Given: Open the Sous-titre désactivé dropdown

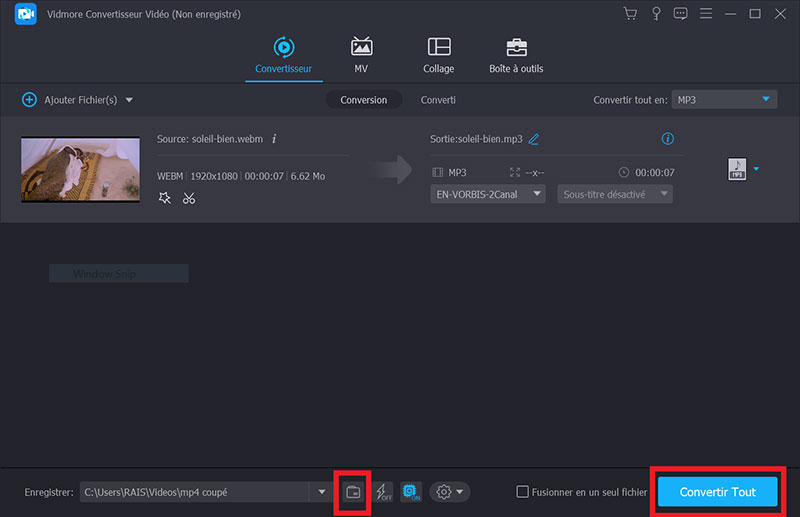Looking at the screenshot, I should click(x=615, y=194).
